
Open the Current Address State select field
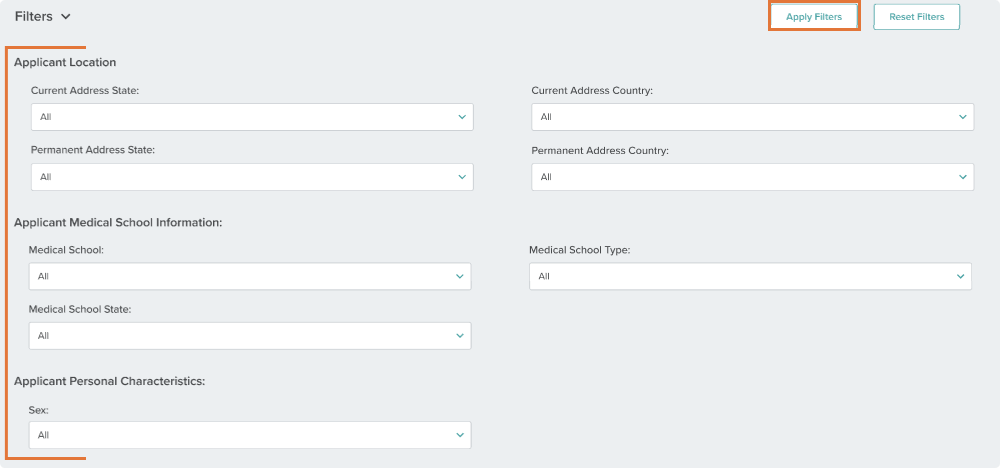coord(252,117)
